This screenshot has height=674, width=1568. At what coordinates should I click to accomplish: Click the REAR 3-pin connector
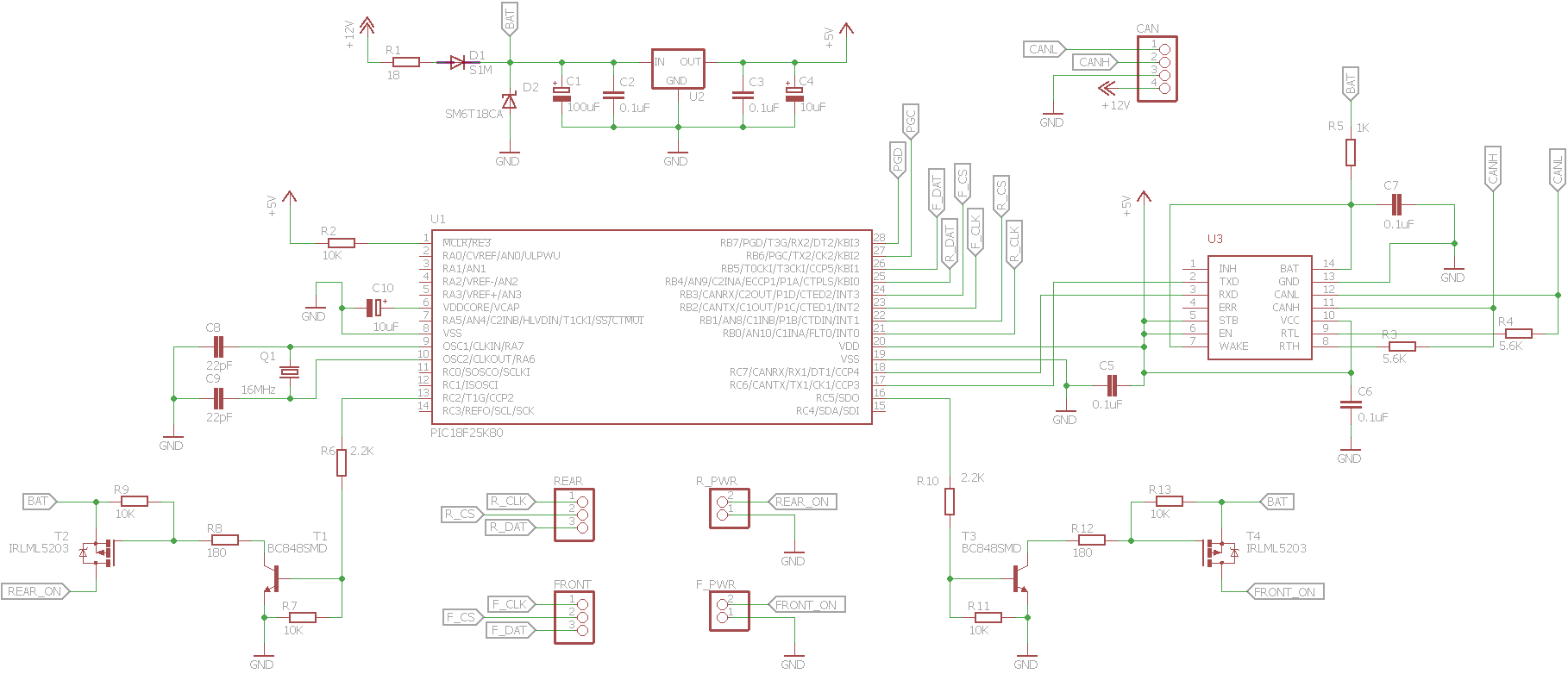click(x=574, y=515)
